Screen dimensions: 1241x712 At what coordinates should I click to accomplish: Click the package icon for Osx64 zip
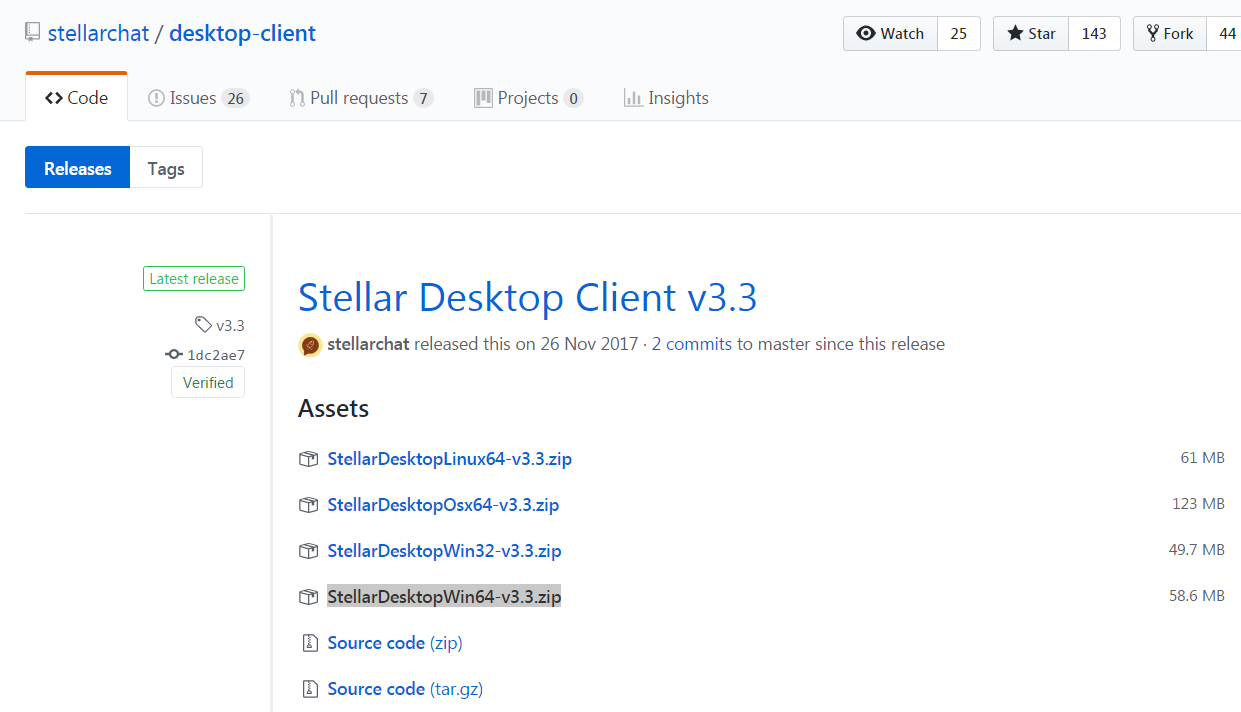(309, 505)
